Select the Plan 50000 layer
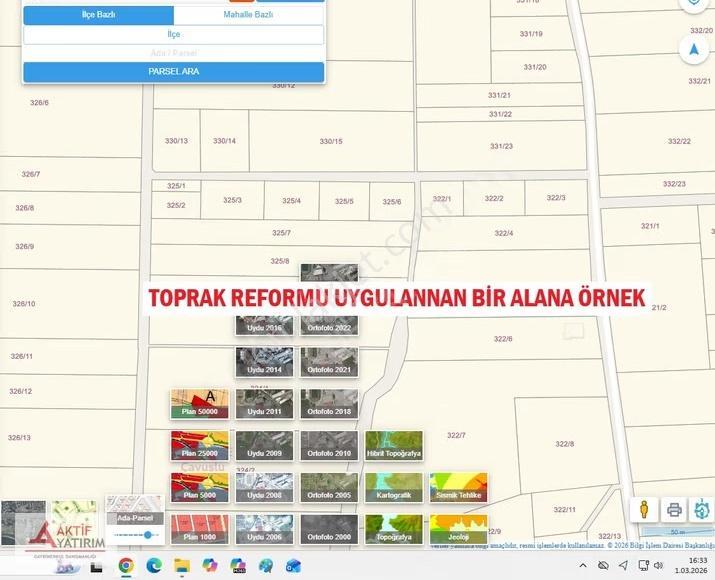This screenshot has width=715, height=580. point(200,404)
